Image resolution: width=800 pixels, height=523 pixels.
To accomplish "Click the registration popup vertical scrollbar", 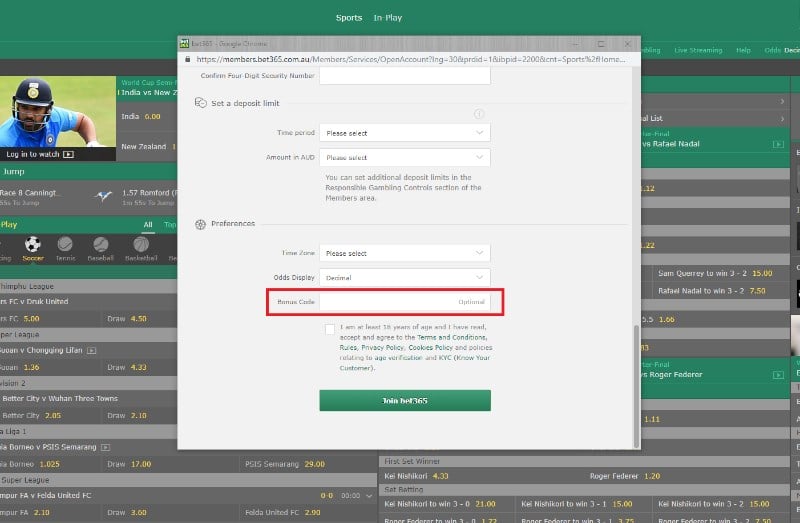I will tap(636, 386).
